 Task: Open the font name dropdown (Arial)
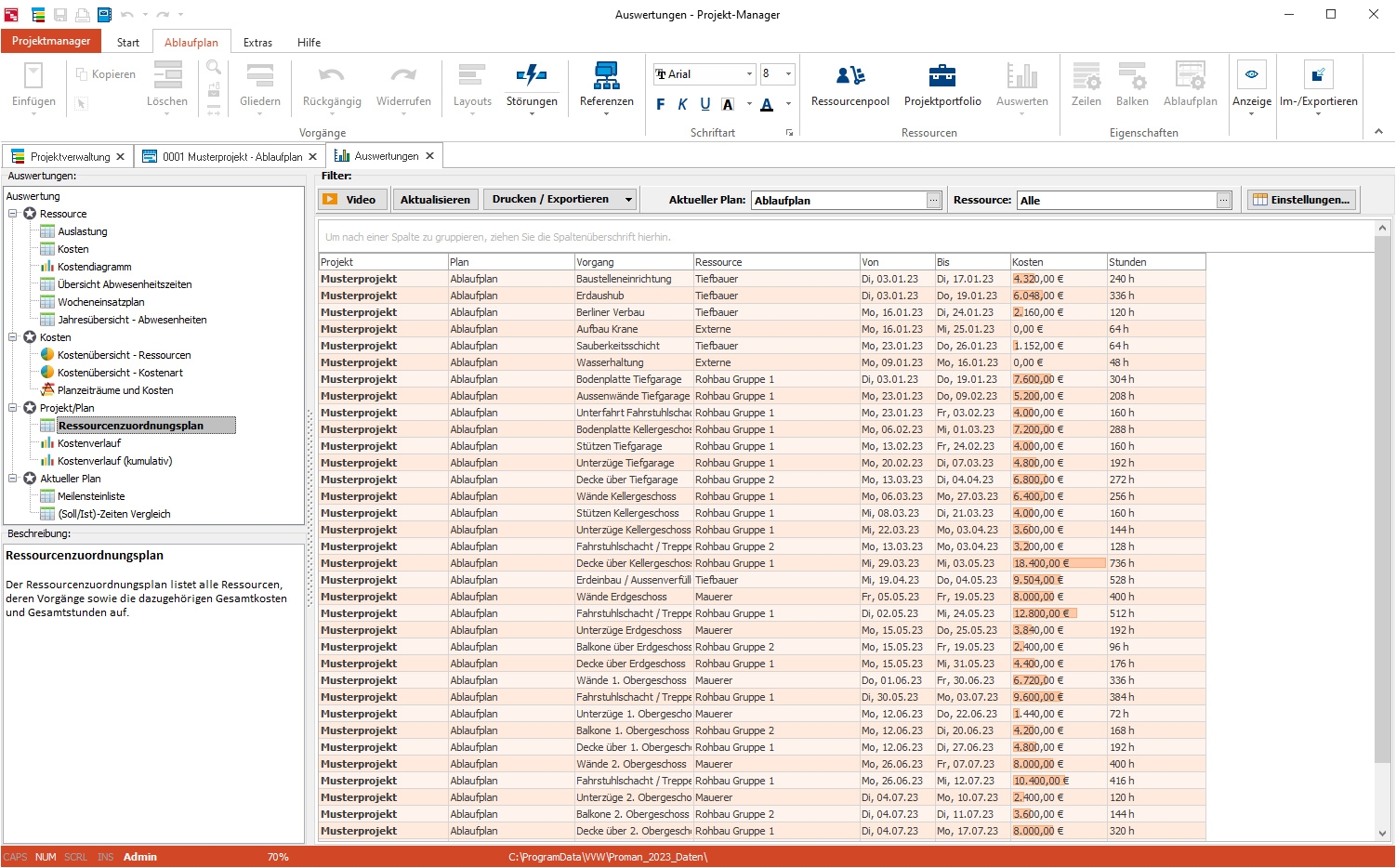coord(749,74)
